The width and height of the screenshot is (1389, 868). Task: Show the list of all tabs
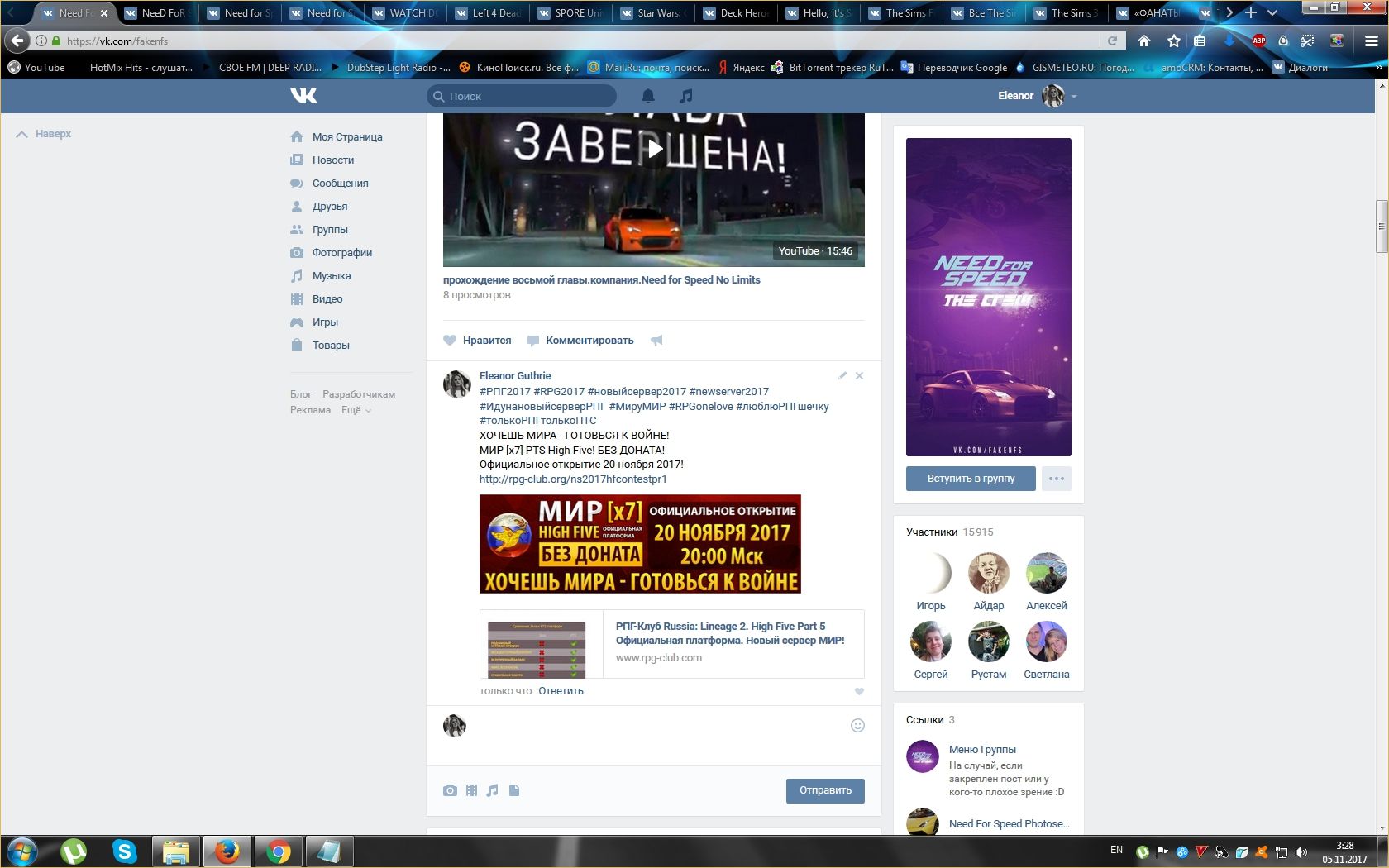pyautogui.click(x=1272, y=12)
